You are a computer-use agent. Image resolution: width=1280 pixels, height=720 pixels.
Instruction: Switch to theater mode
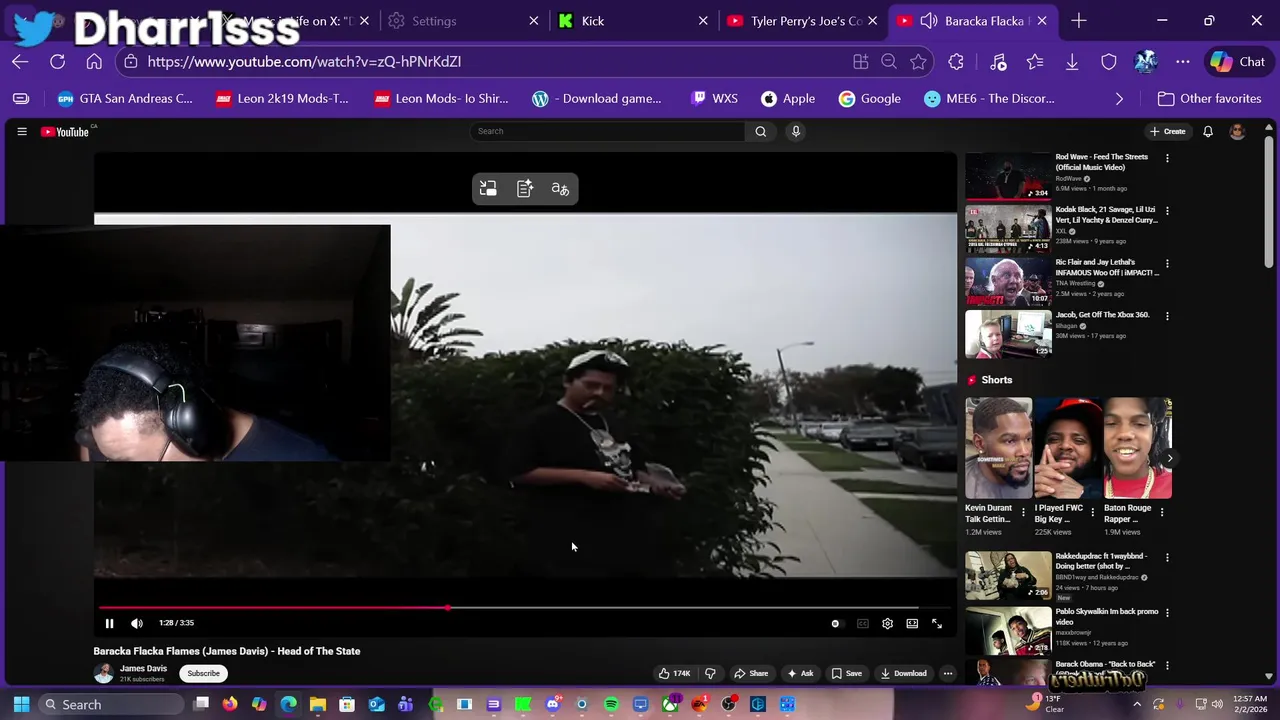click(x=912, y=624)
